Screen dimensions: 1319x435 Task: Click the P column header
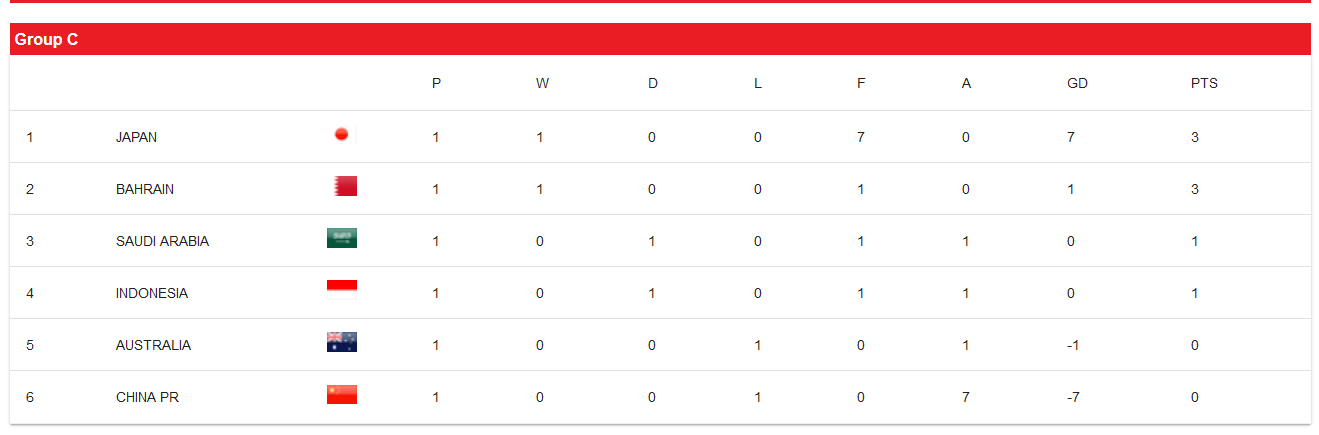click(436, 83)
